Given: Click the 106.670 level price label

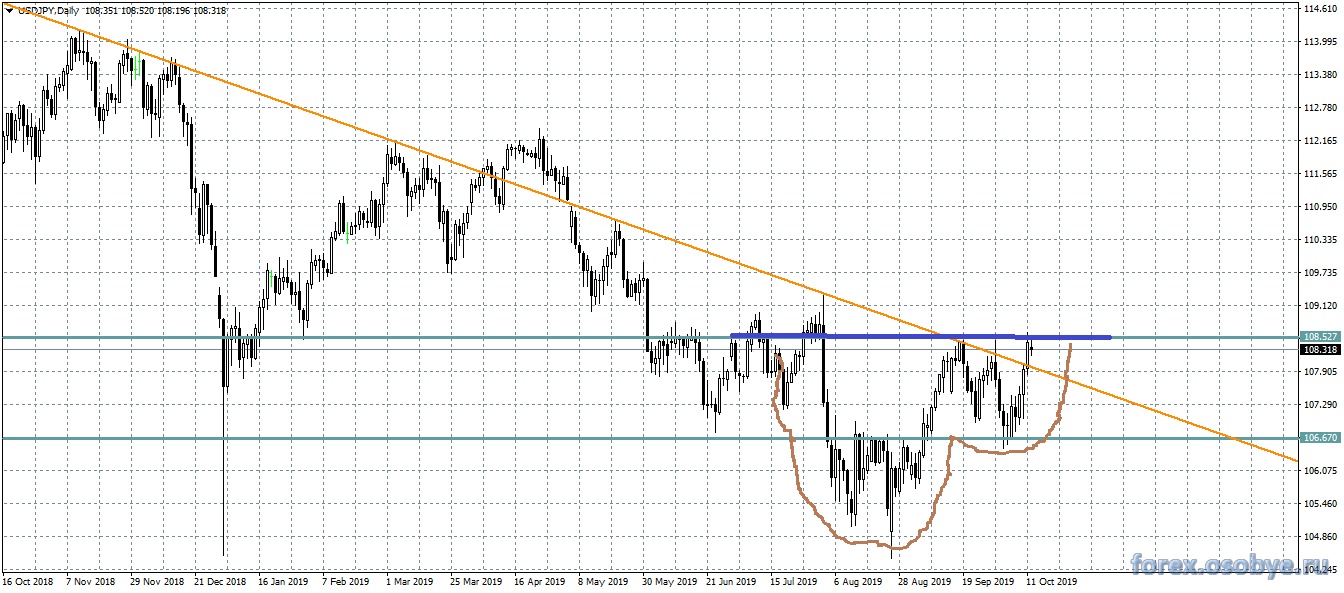Looking at the screenshot, I should (1319, 438).
